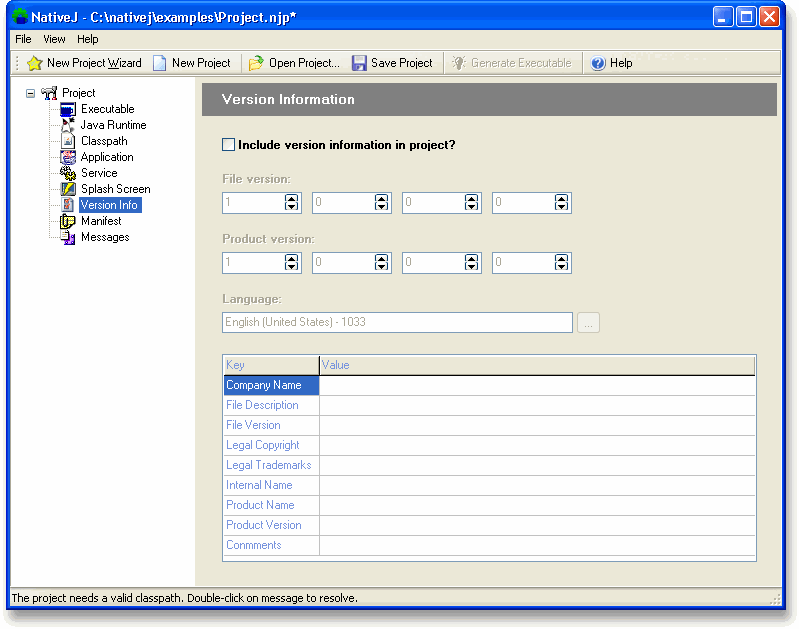Click the New Project Wizard star icon
This screenshot has height=629, width=799.
tap(34, 63)
